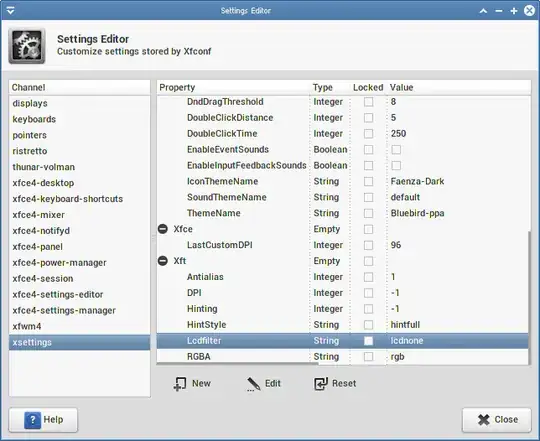Click the Edit pencil icon
The width and height of the screenshot is (540, 441).
pyautogui.click(x=253, y=384)
